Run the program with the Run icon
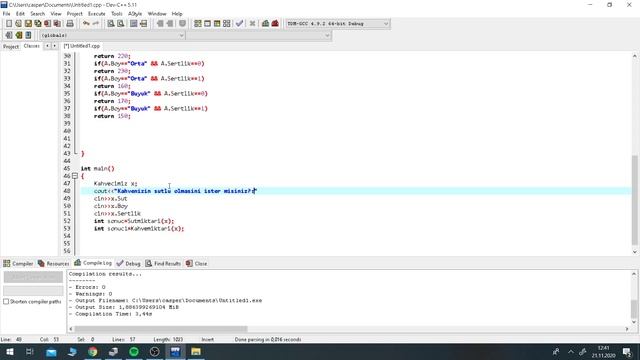The width and height of the screenshot is (640, 360). tap(207, 24)
